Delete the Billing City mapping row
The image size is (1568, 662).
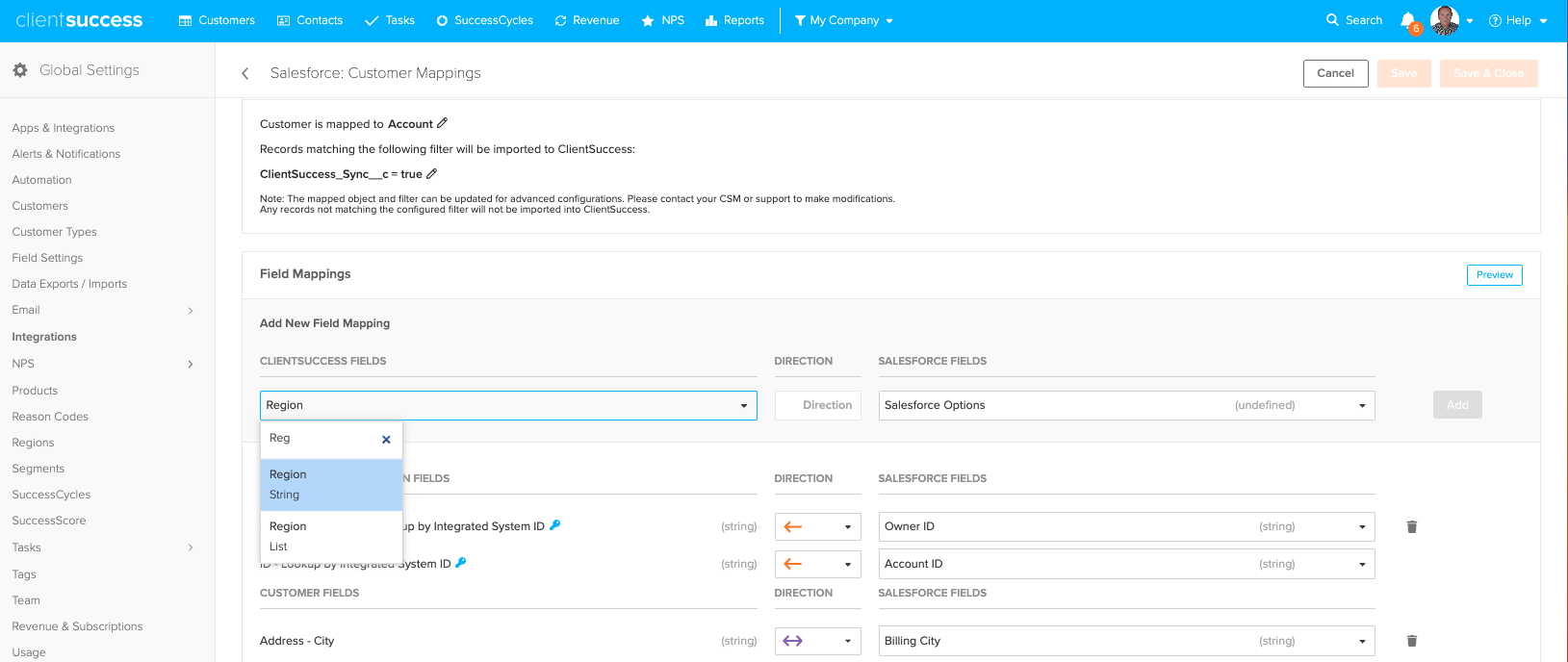[1412, 641]
